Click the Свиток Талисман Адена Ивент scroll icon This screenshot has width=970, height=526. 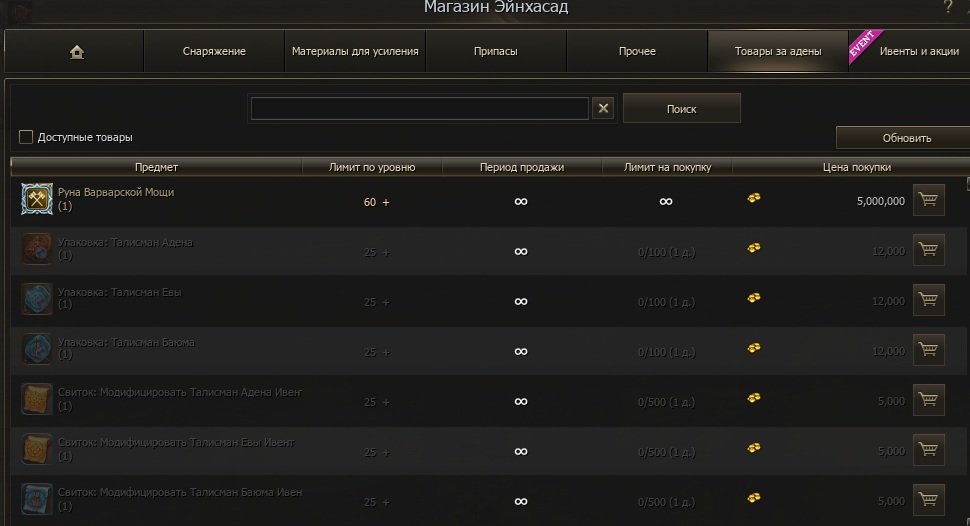[x=37, y=399]
